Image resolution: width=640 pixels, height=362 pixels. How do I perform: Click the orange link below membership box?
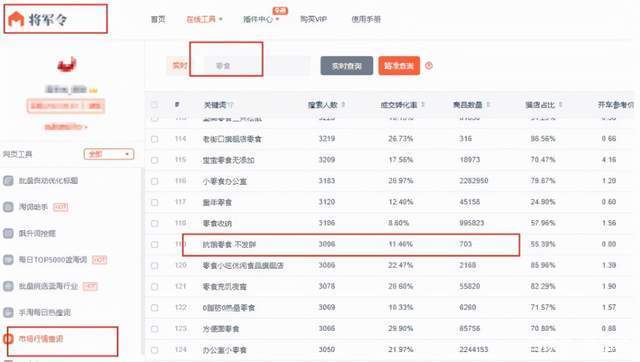66,127
